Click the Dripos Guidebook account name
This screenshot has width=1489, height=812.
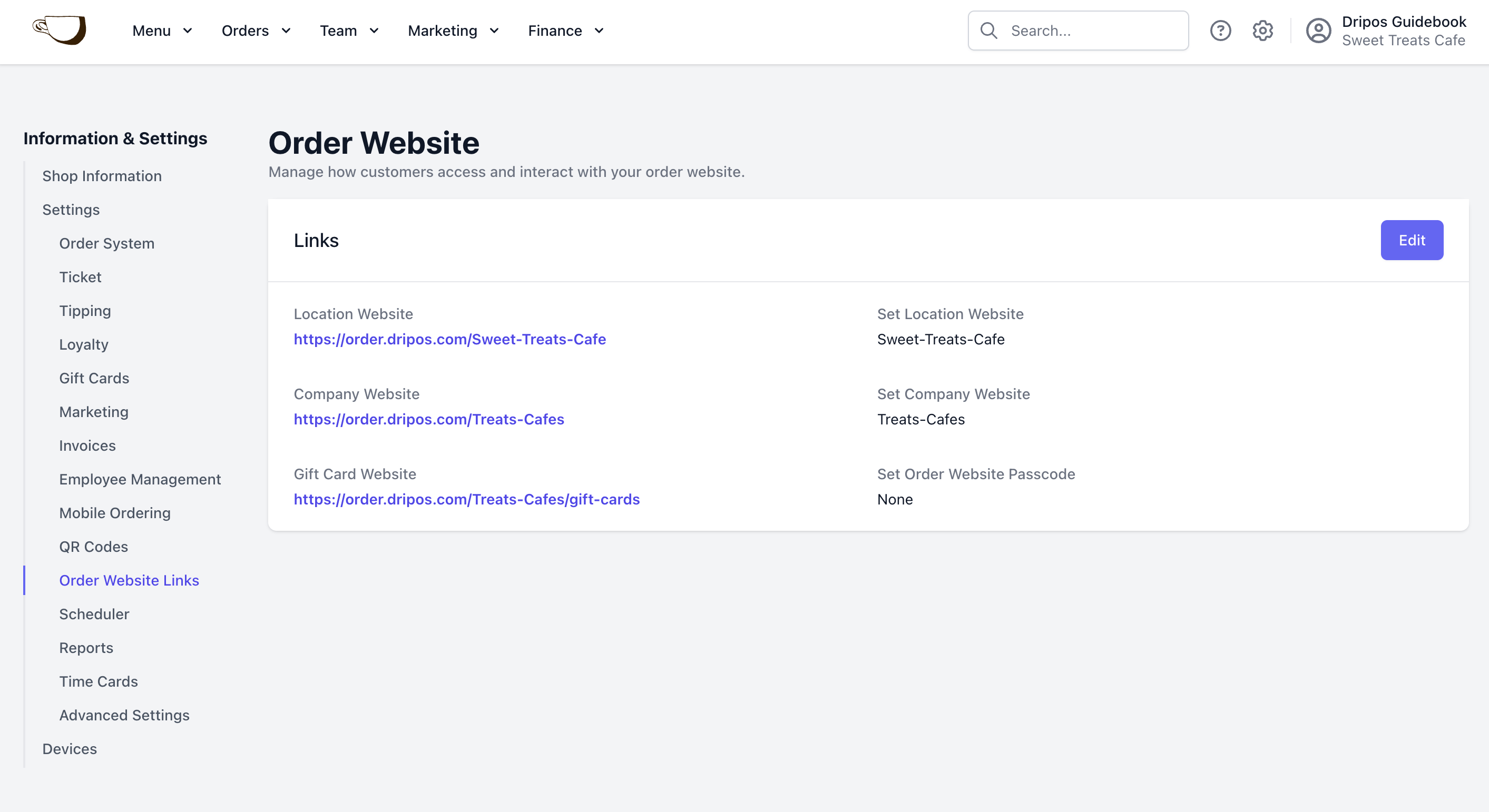1404,22
